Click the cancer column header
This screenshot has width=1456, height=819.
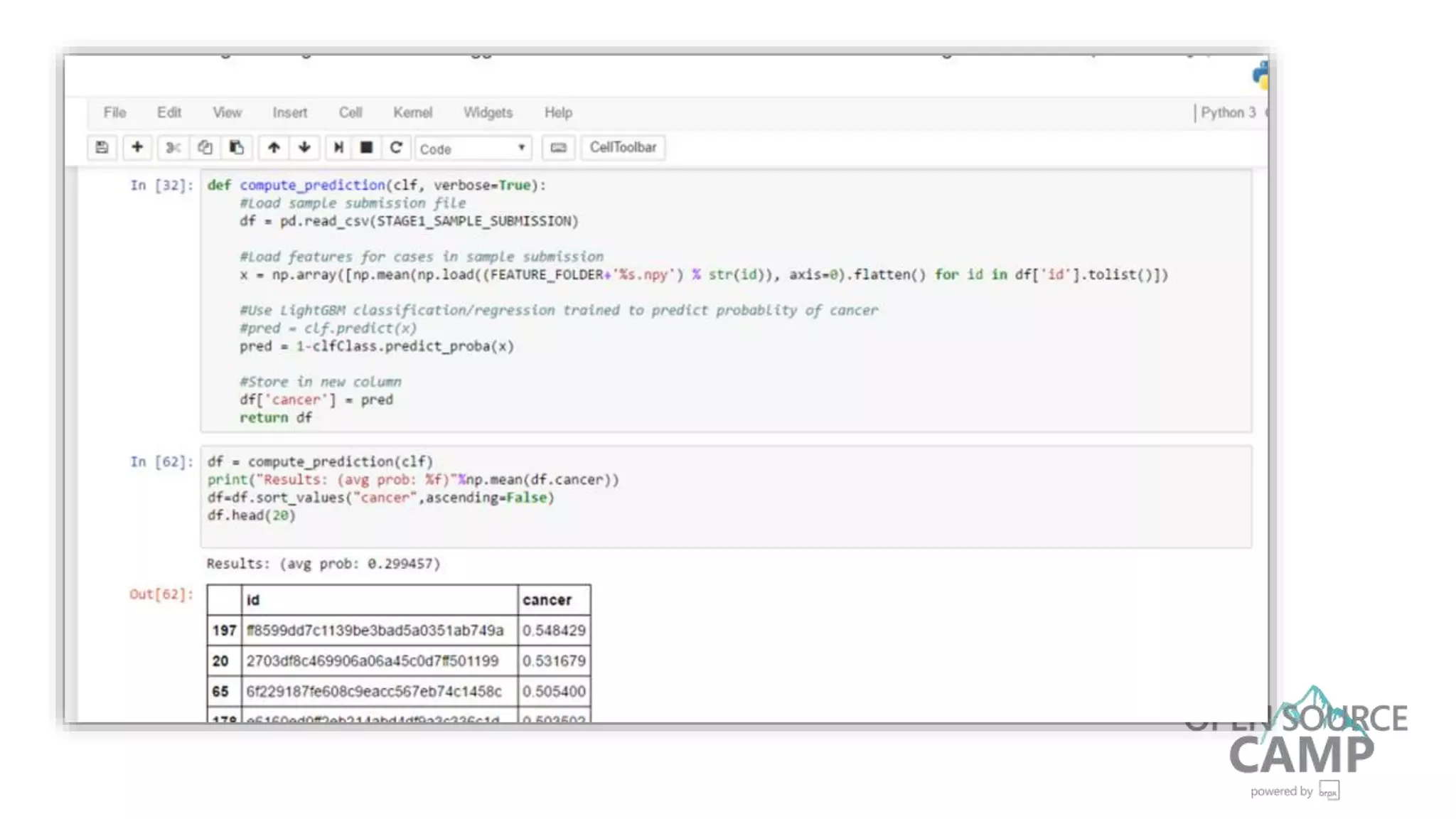547,600
